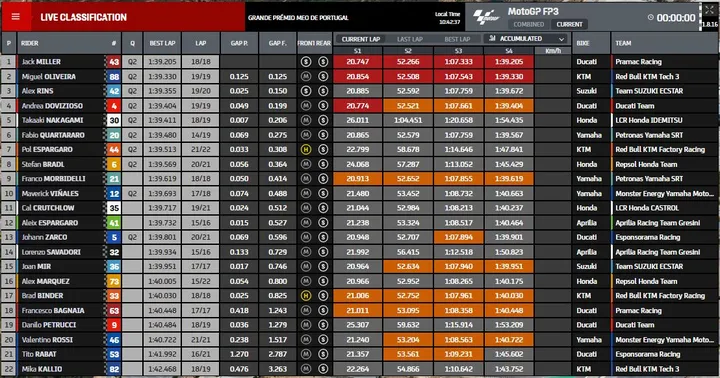Click Brad Binder's front tyre H icon

pyautogui.click(x=306, y=296)
